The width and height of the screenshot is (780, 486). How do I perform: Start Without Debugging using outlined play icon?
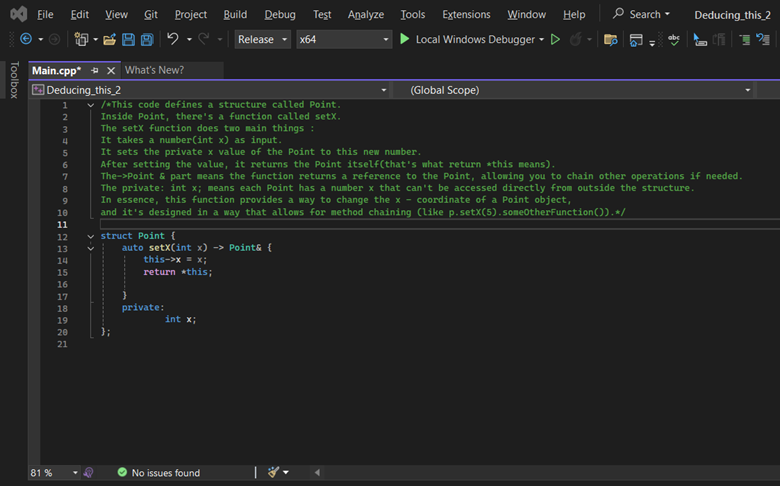tap(555, 39)
